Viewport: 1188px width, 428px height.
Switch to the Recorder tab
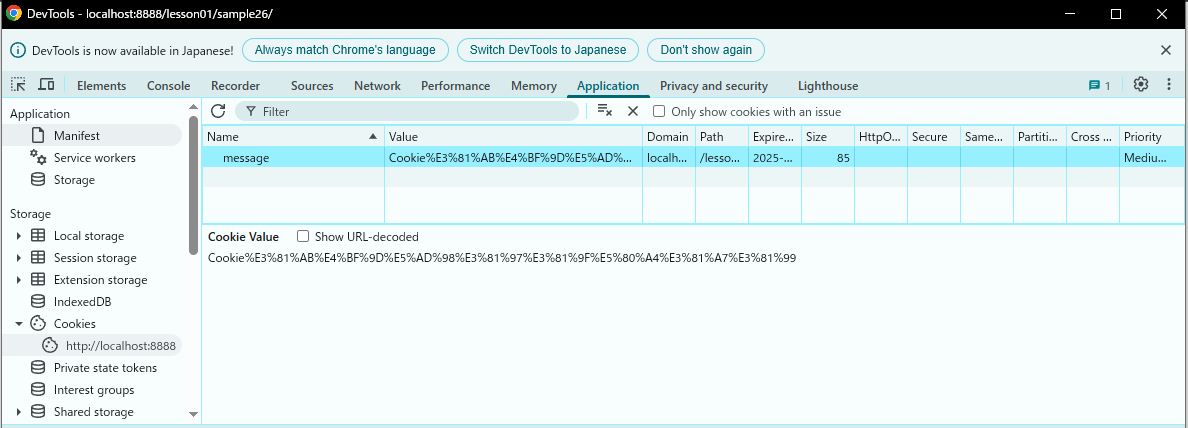(235, 86)
